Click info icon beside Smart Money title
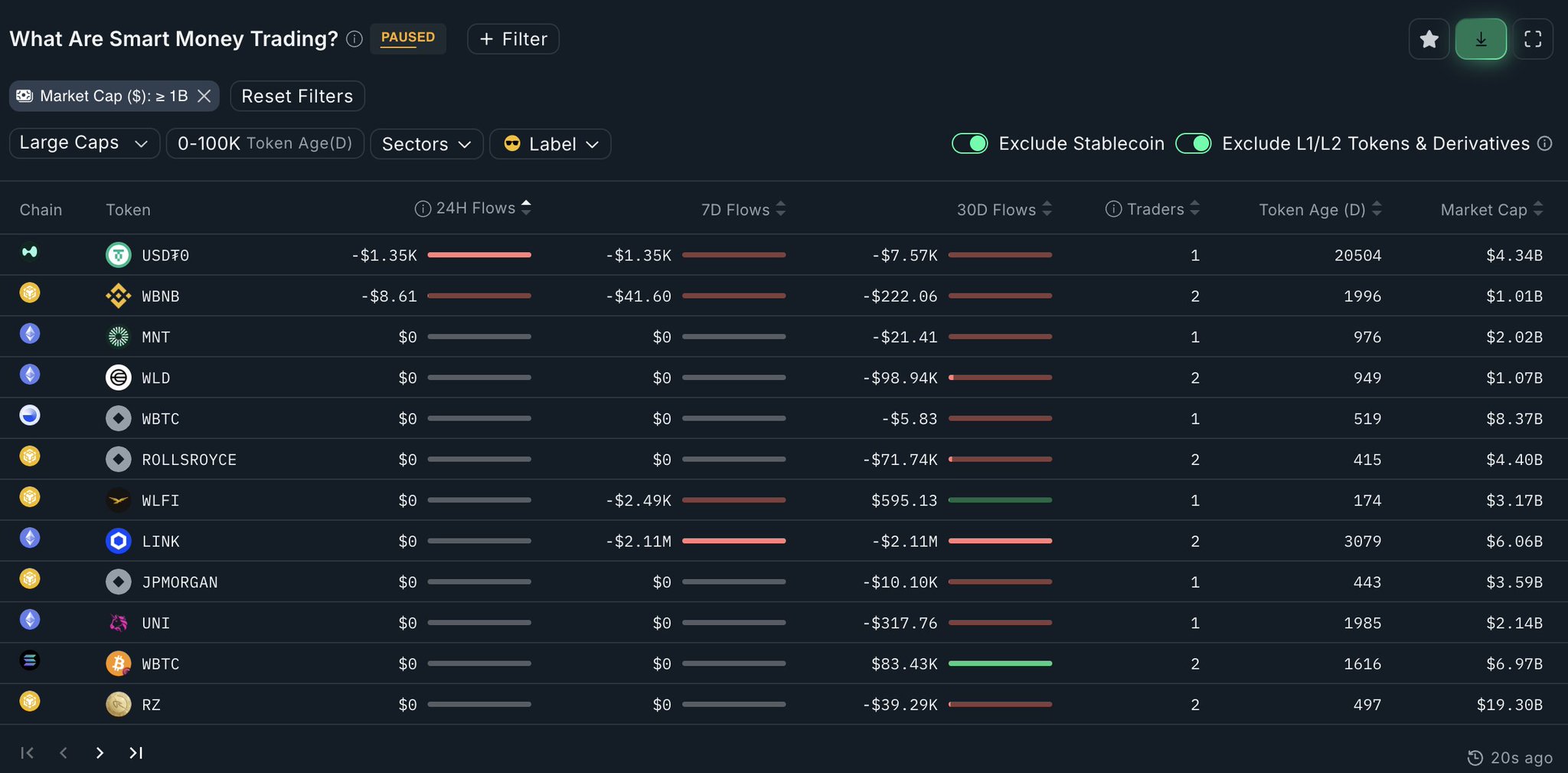Screen dimensions: 1568x773 pyautogui.click(x=354, y=39)
